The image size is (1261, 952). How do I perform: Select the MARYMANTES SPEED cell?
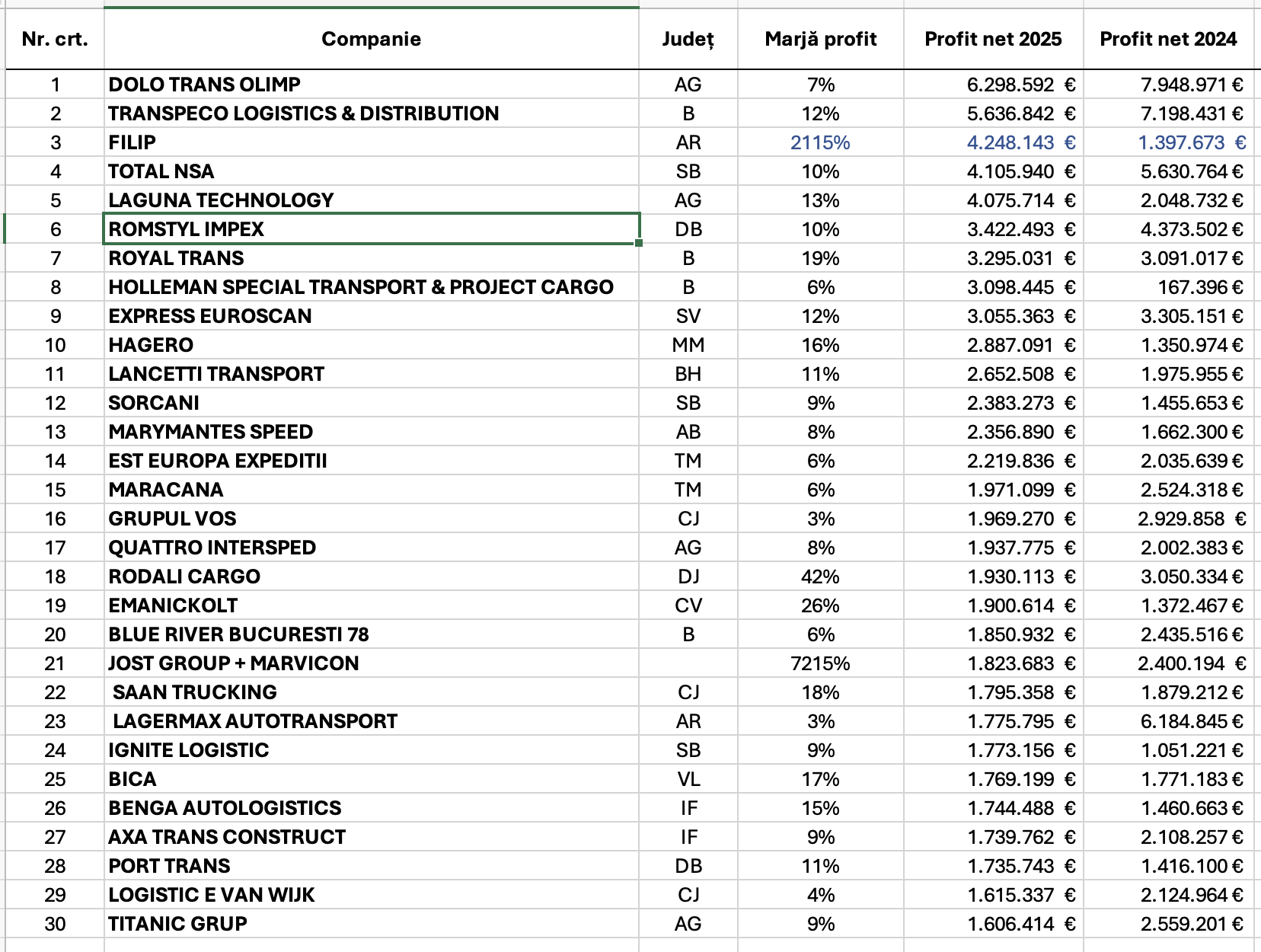(372, 432)
